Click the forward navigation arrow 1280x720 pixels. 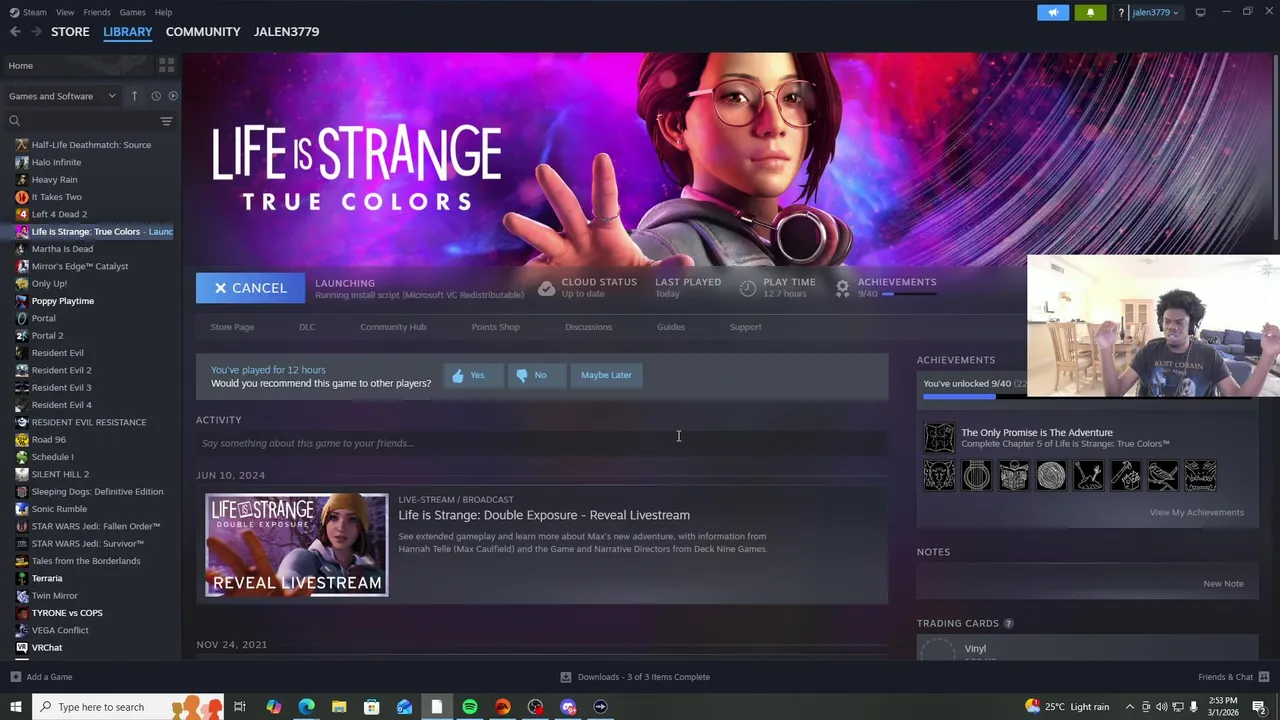(37, 32)
